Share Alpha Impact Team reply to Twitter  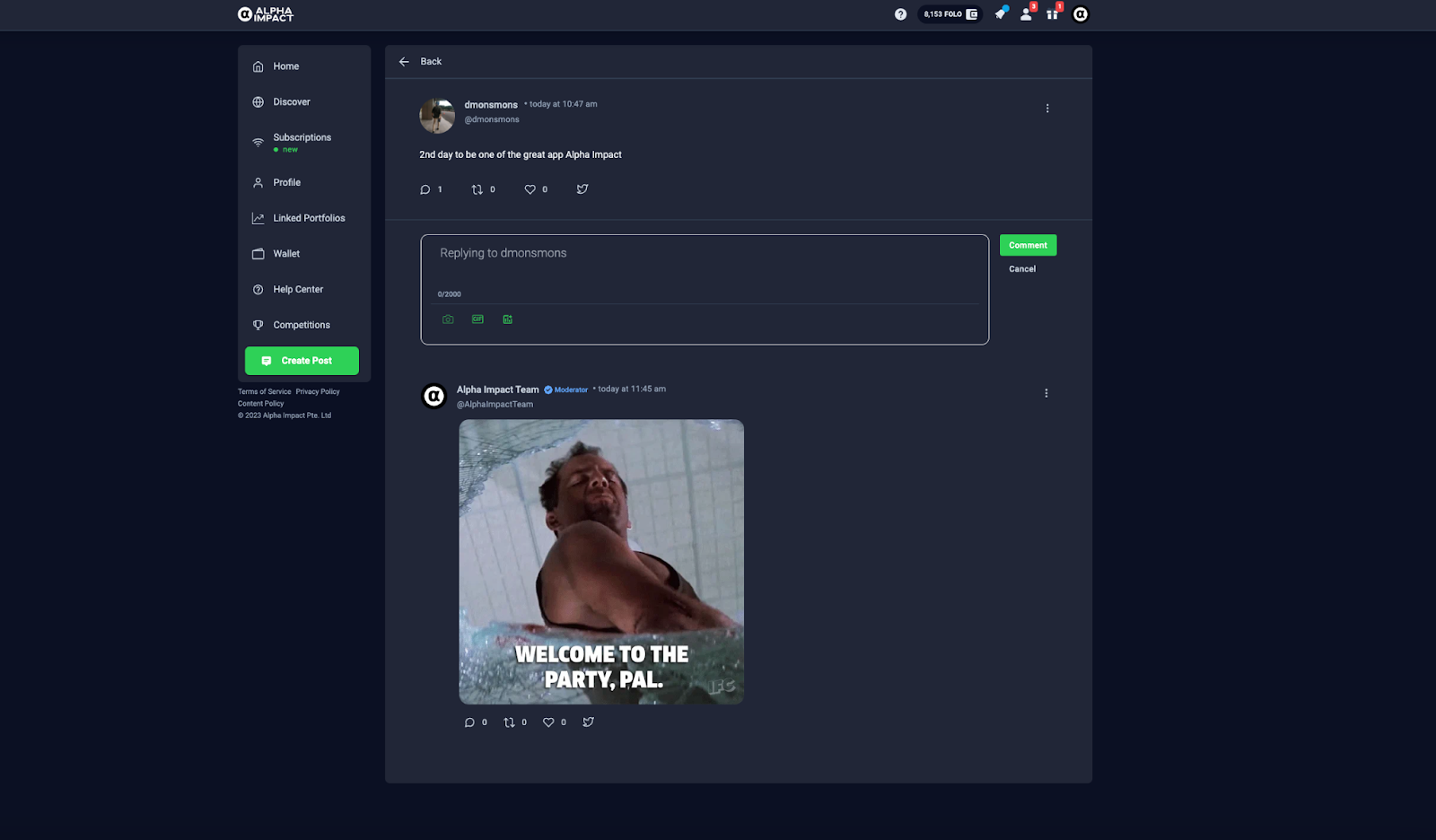(x=589, y=722)
